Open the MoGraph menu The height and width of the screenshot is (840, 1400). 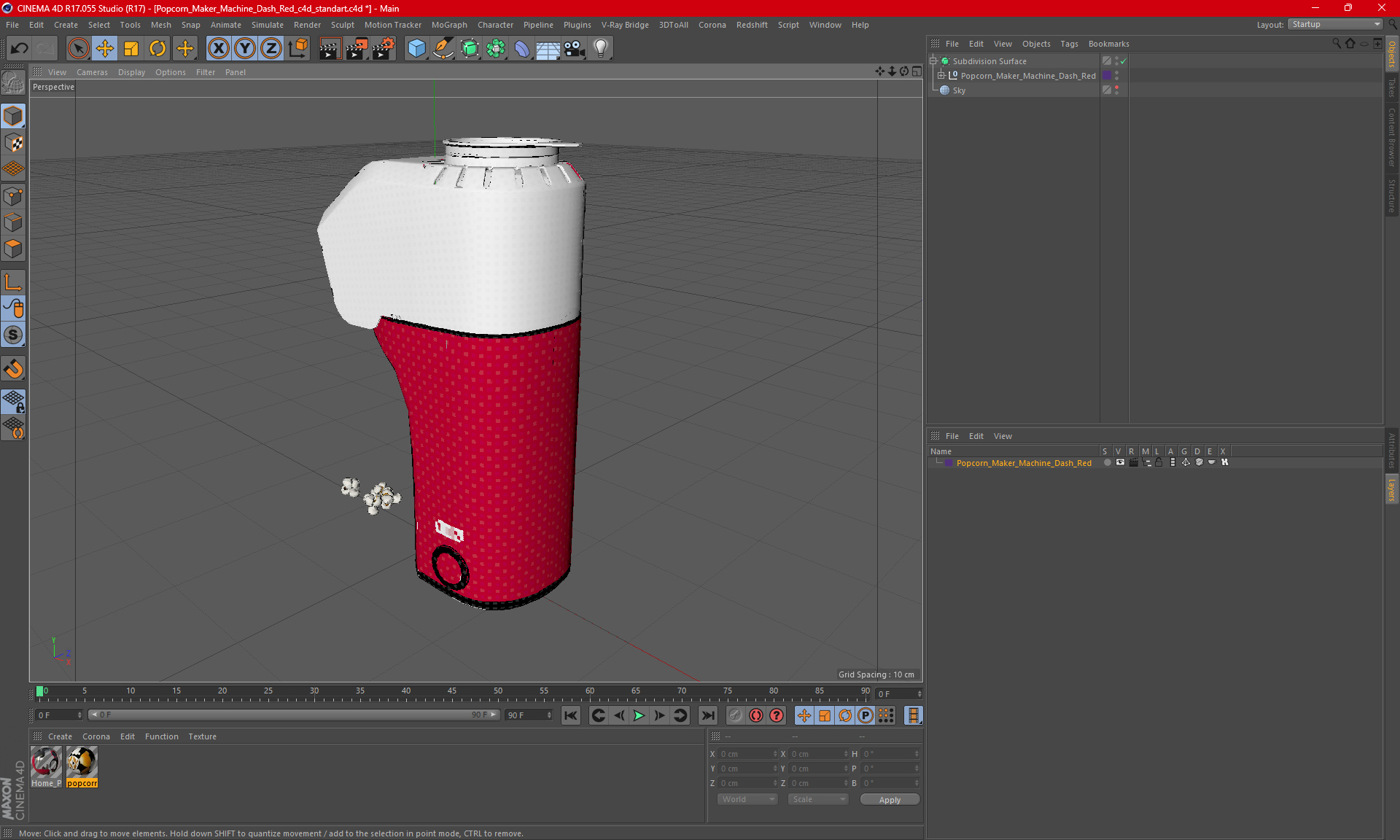coord(449,25)
